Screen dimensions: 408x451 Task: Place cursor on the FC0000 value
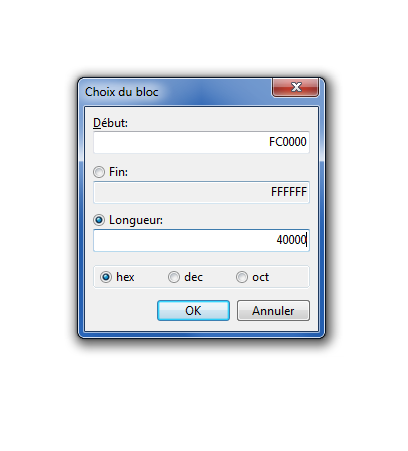click(x=288, y=142)
